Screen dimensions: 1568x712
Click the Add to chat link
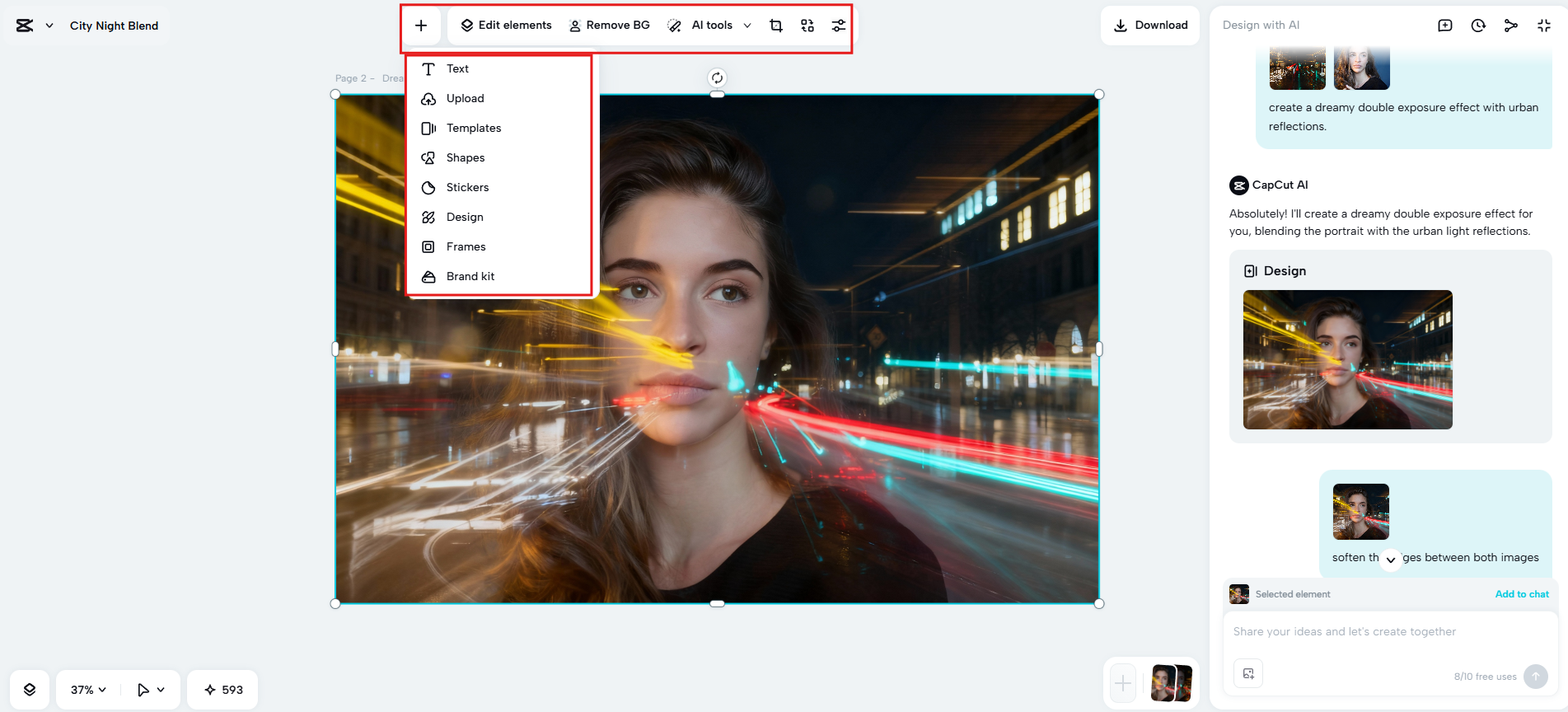click(x=1521, y=594)
